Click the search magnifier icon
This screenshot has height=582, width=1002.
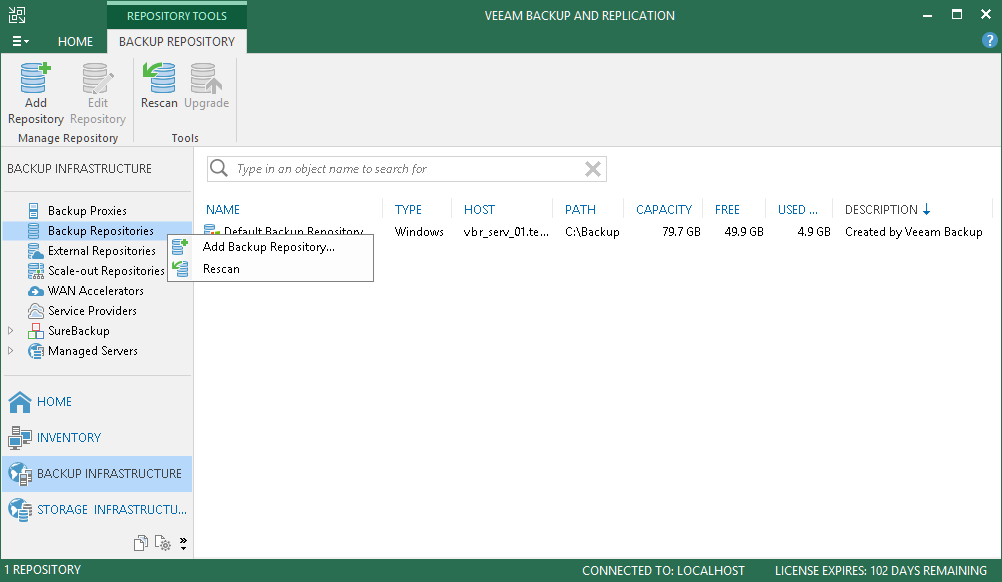pyautogui.click(x=219, y=168)
